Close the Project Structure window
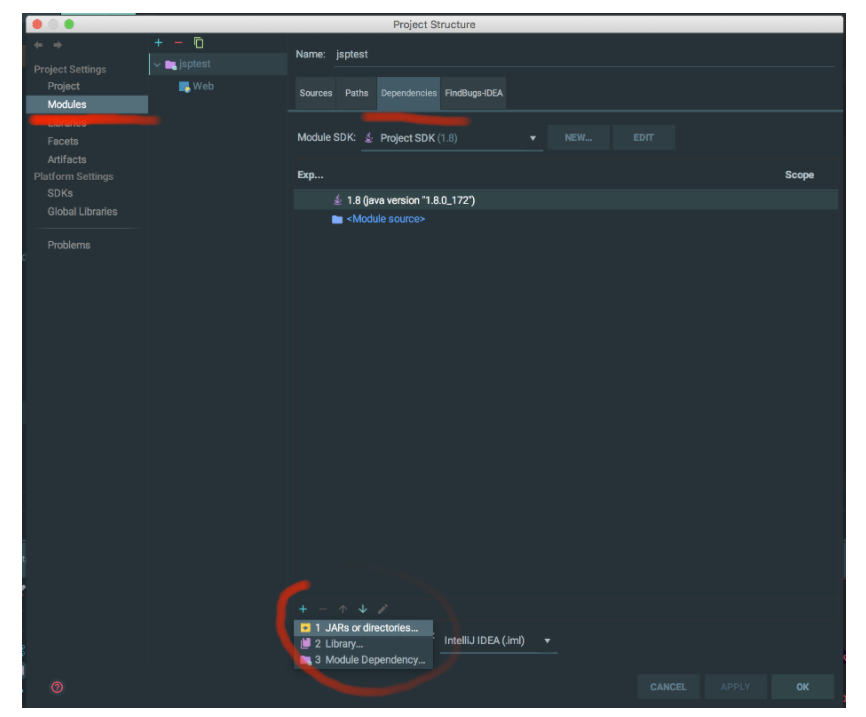The image size is (866, 717). (x=38, y=24)
